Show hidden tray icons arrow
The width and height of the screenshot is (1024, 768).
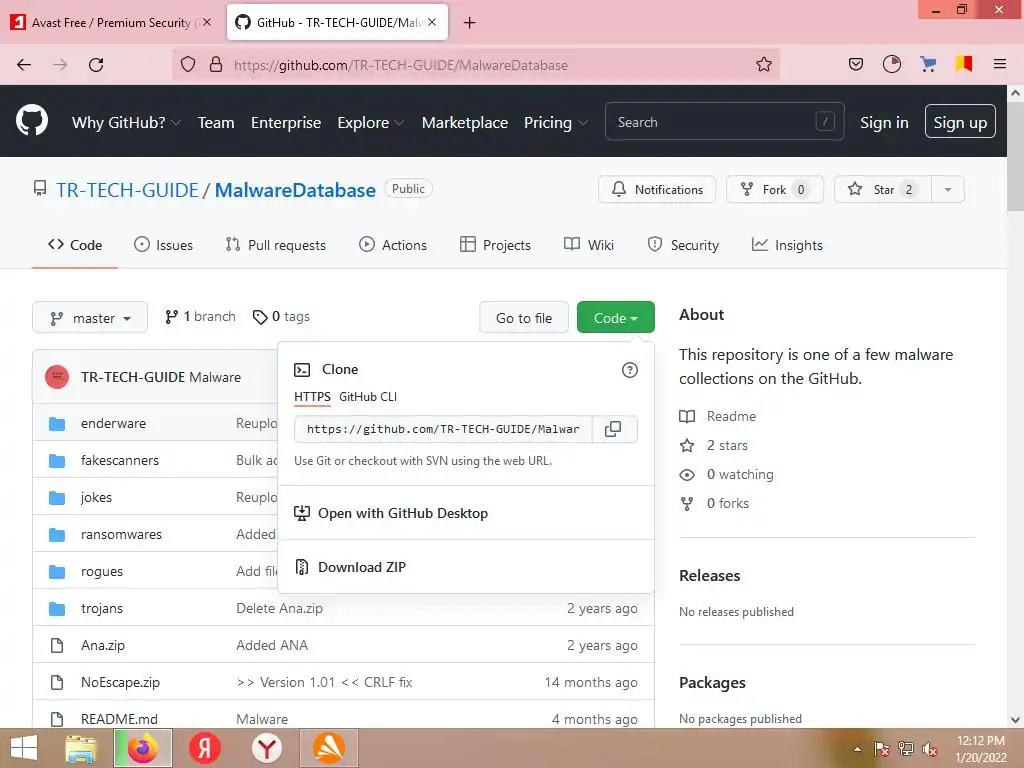pos(857,749)
